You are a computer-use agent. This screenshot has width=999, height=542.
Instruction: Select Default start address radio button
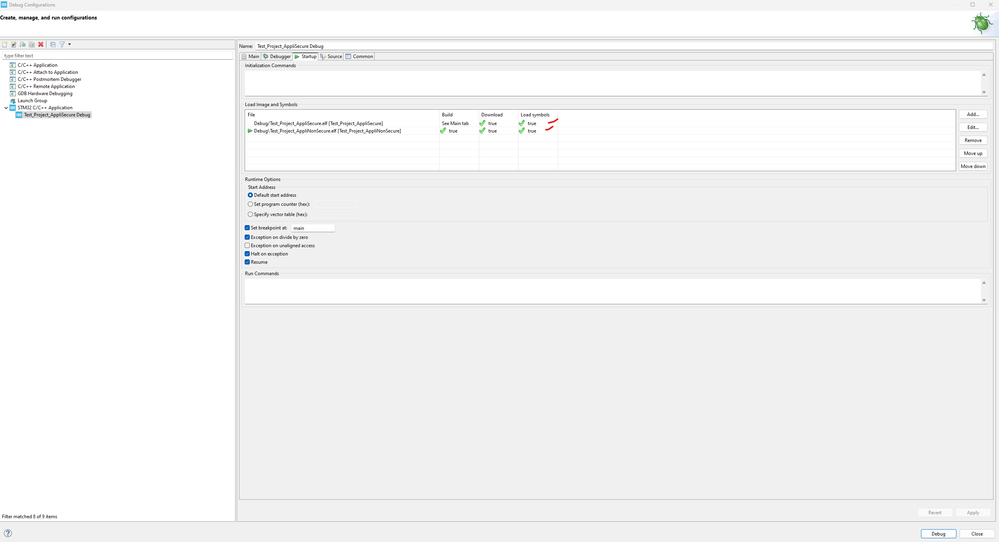point(250,195)
